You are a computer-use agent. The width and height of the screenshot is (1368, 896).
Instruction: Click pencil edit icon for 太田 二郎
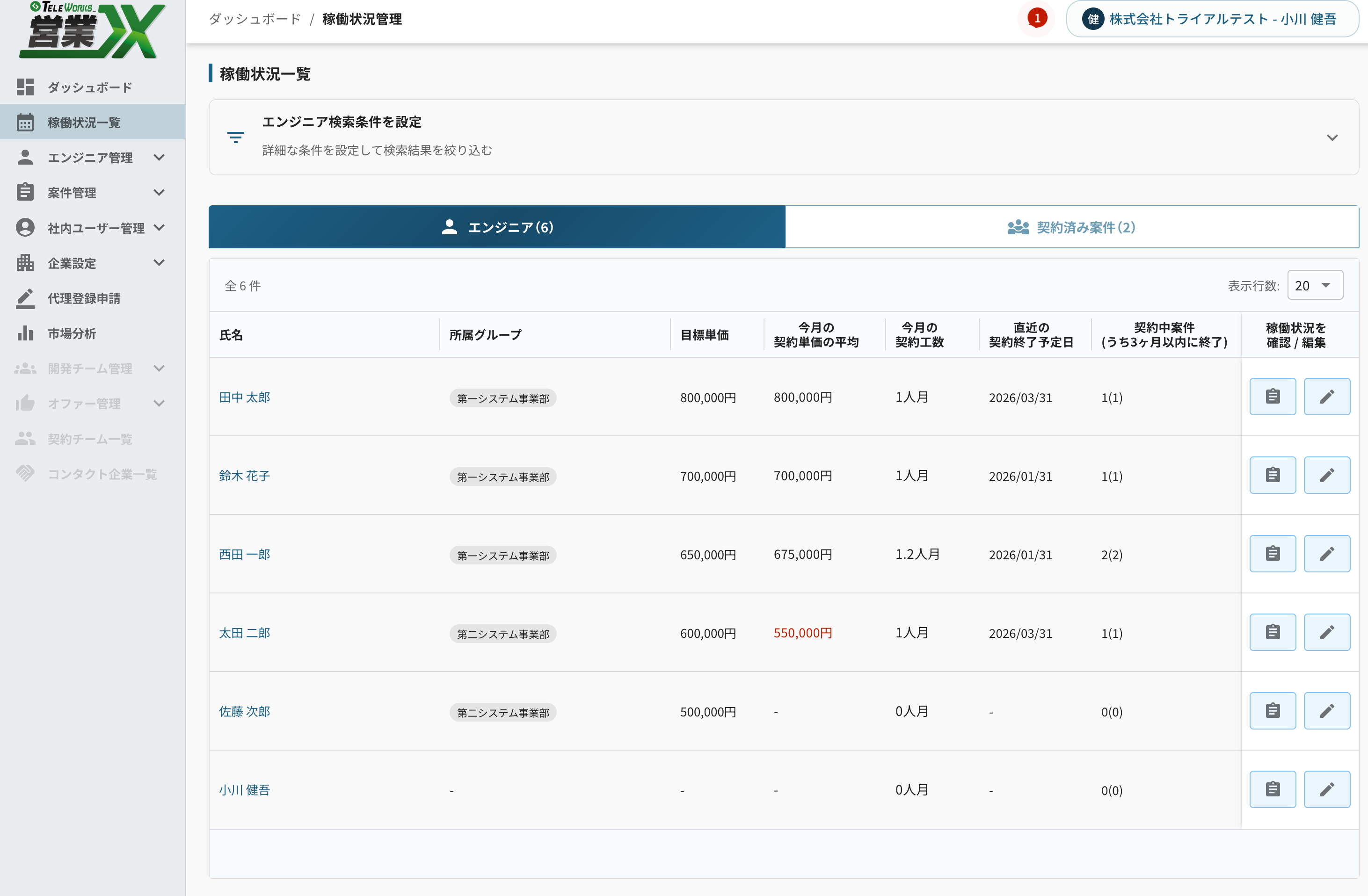tap(1326, 632)
